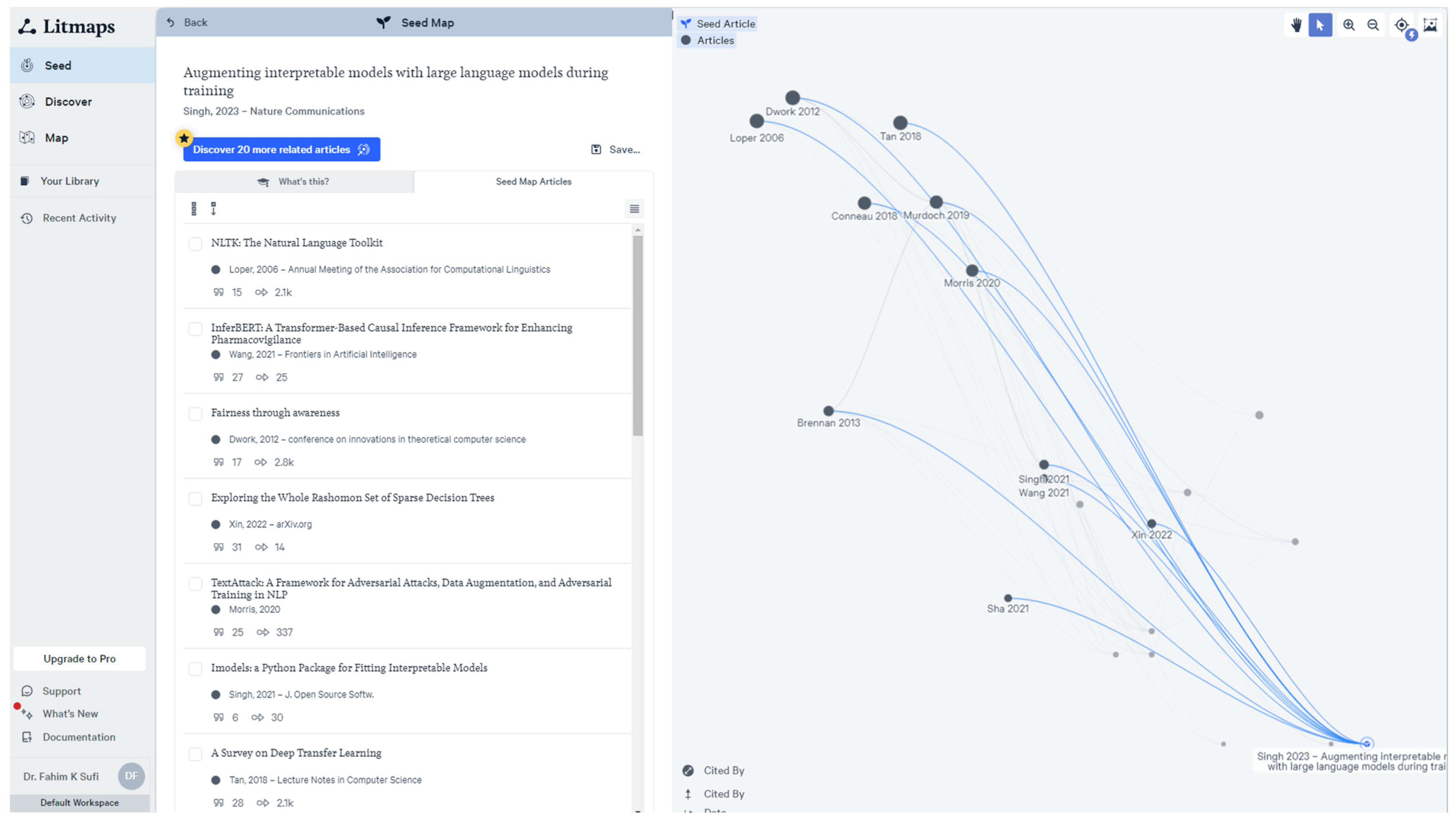The width and height of the screenshot is (1456, 824).
Task: Click the zoom out magnifier icon
Action: click(1372, 25)
